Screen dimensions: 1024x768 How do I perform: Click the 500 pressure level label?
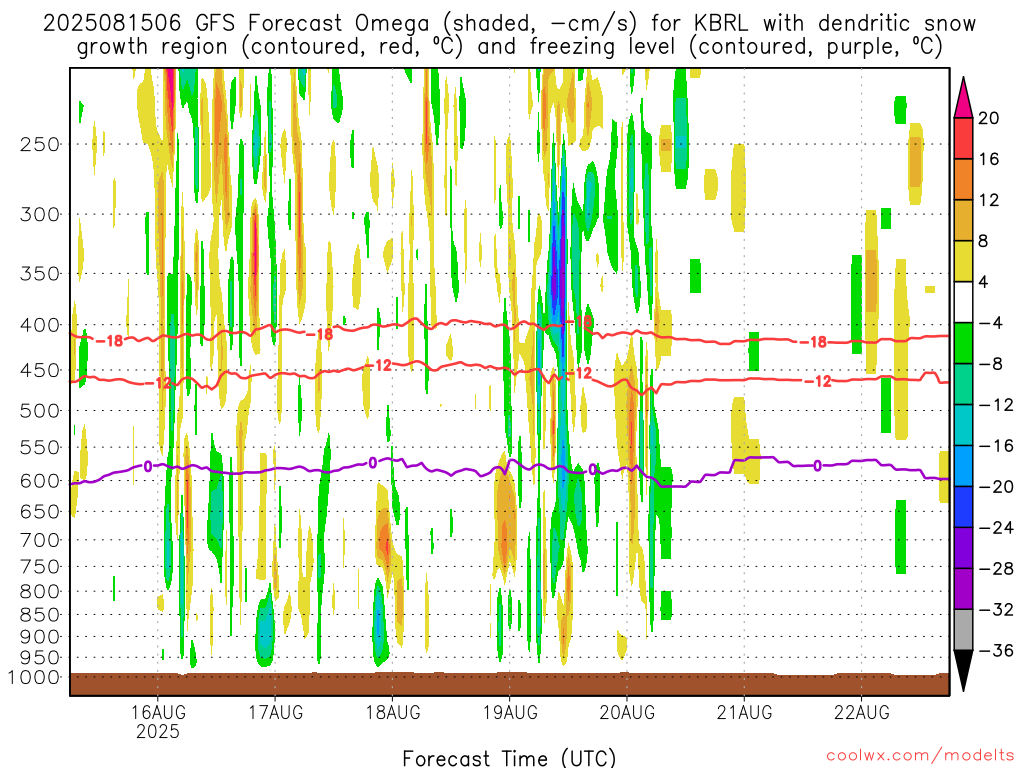(x=40, y=411)
